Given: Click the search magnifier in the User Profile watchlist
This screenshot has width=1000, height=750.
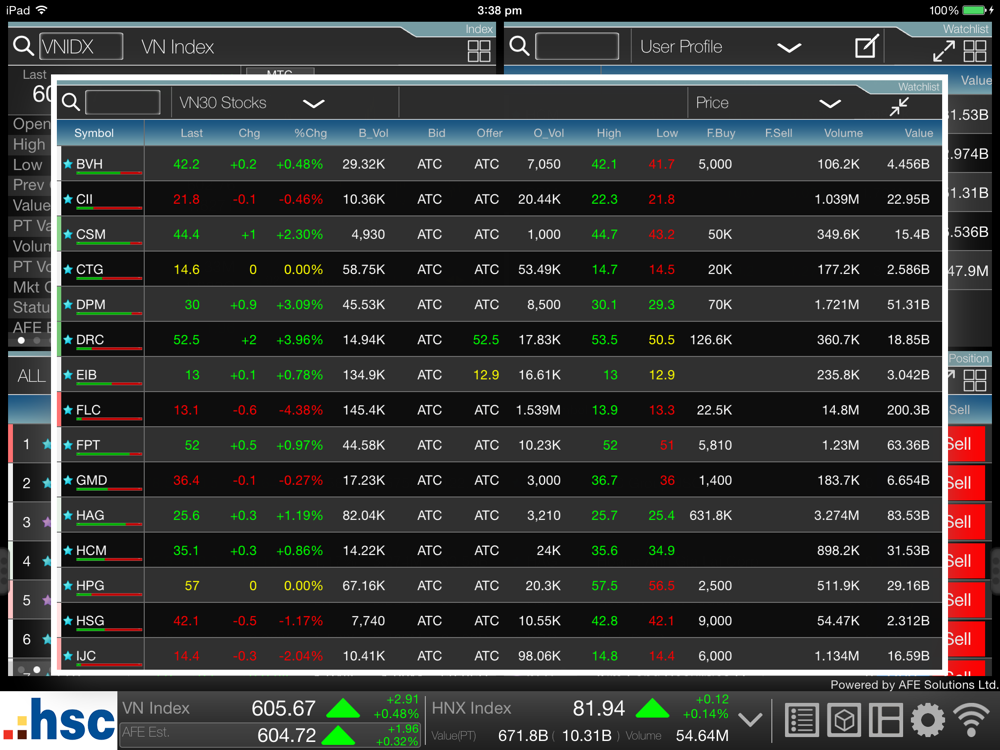Looking at the screenshot, I should pos(519,46).
